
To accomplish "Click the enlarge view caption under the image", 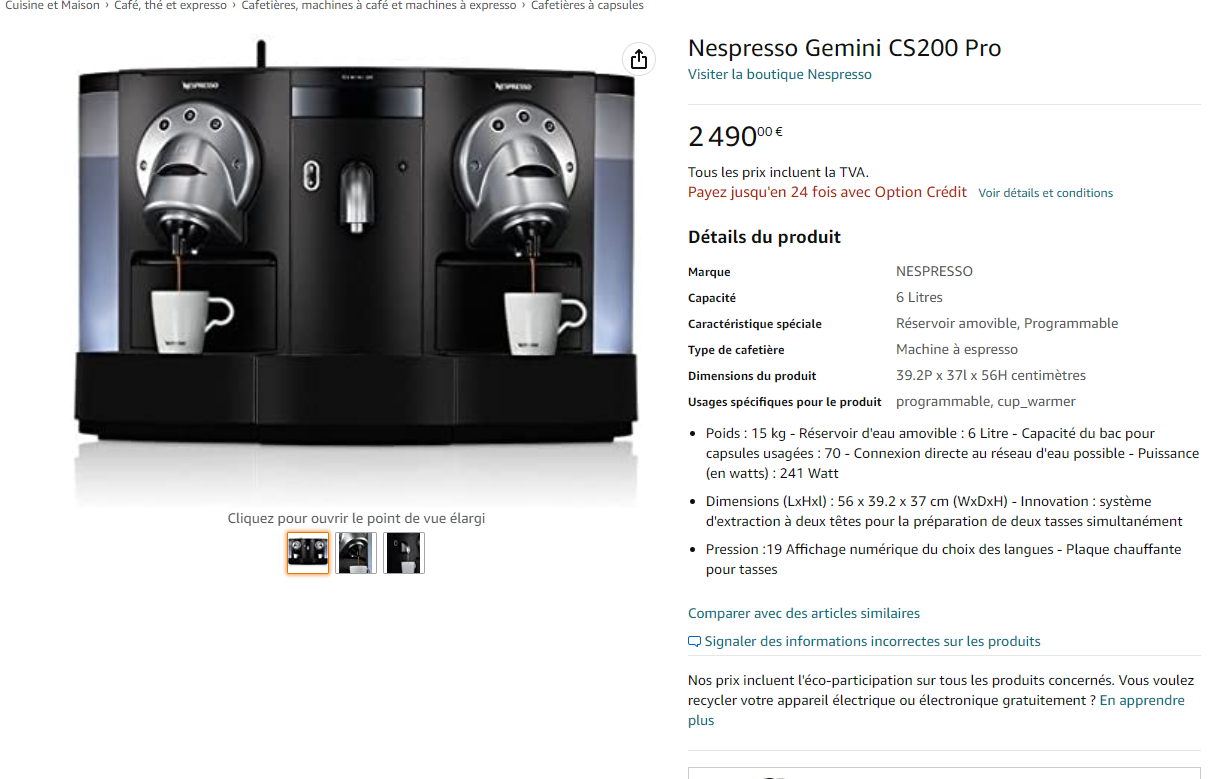I will pos(355,519).
